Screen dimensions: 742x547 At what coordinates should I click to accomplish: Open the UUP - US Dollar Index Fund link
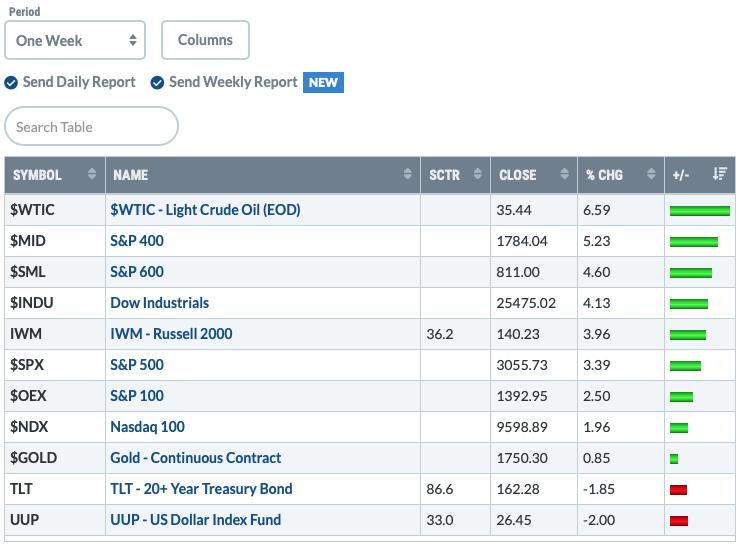point(195,520)
